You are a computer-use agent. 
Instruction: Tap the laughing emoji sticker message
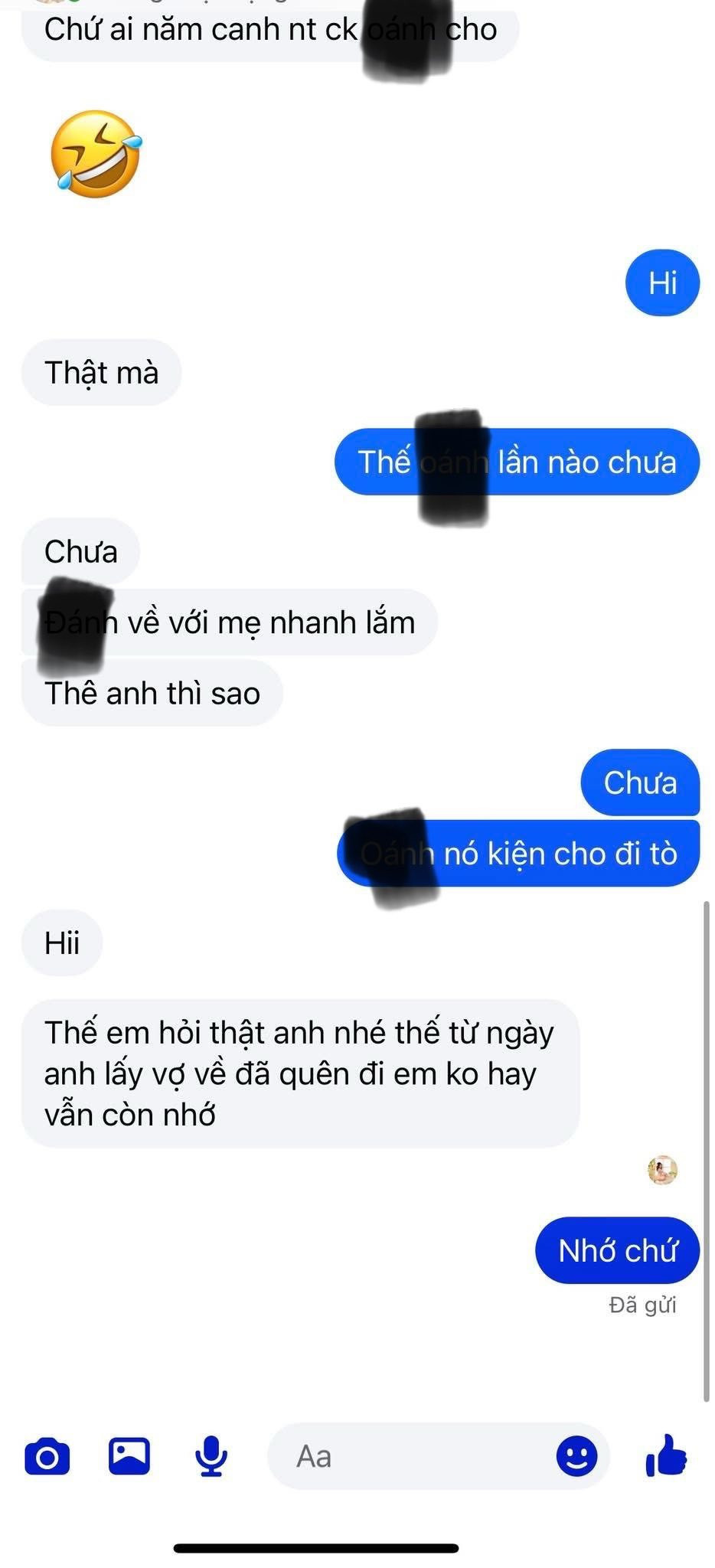pyautogui.click(x=96, y=154)
